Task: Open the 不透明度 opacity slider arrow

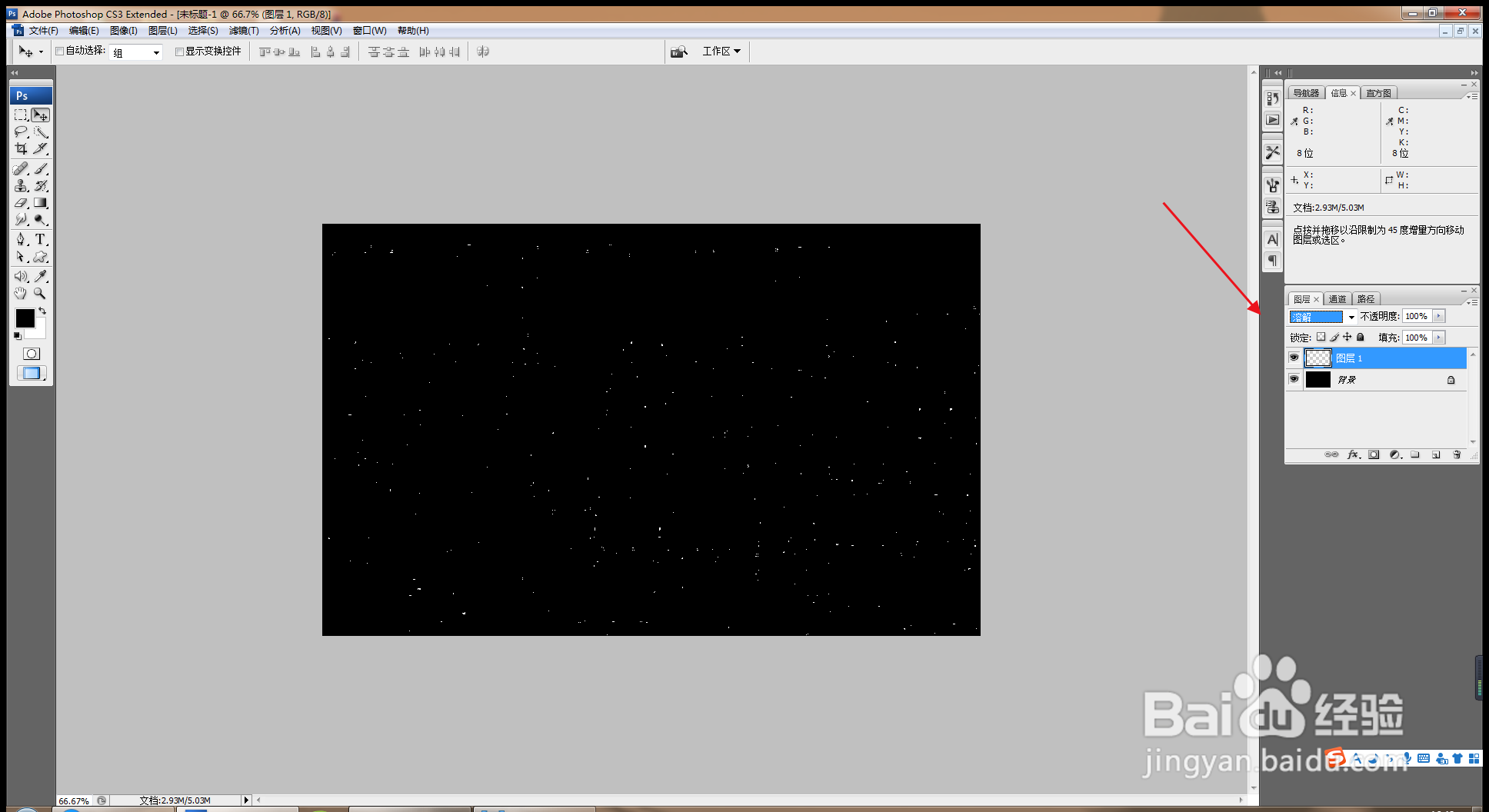Action: (x=1438, y=316)
